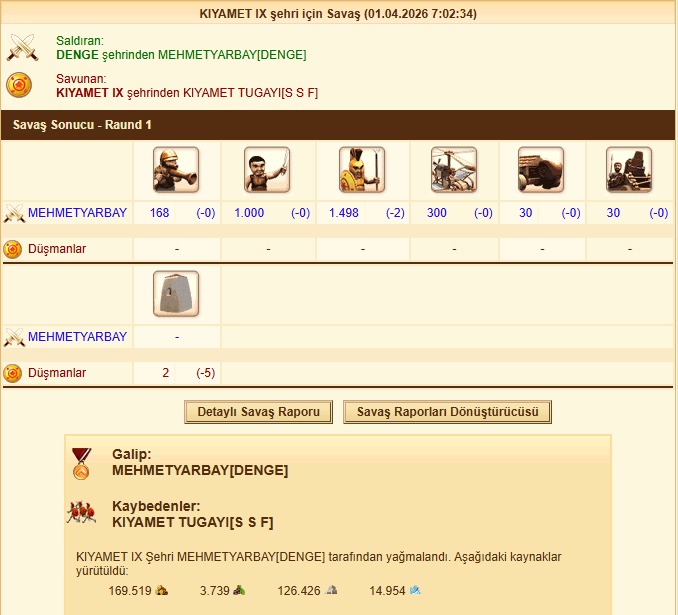
Task: Click the Kaybedenler name KIYAMET TUGAYI[S S F]
Action: (193, 522)
